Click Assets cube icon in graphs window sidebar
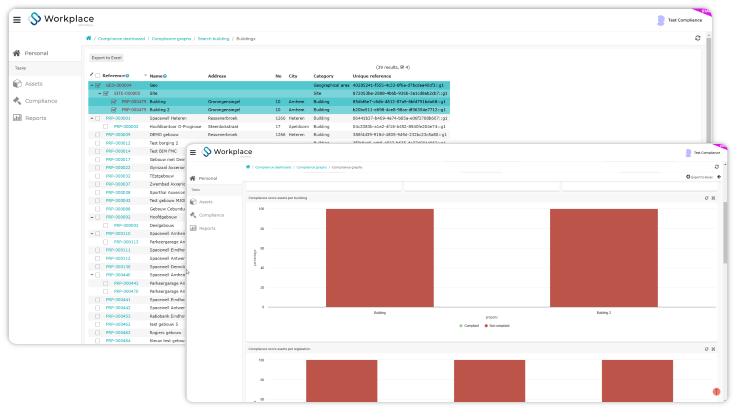736x410 pixels. (x=193, y=201)
